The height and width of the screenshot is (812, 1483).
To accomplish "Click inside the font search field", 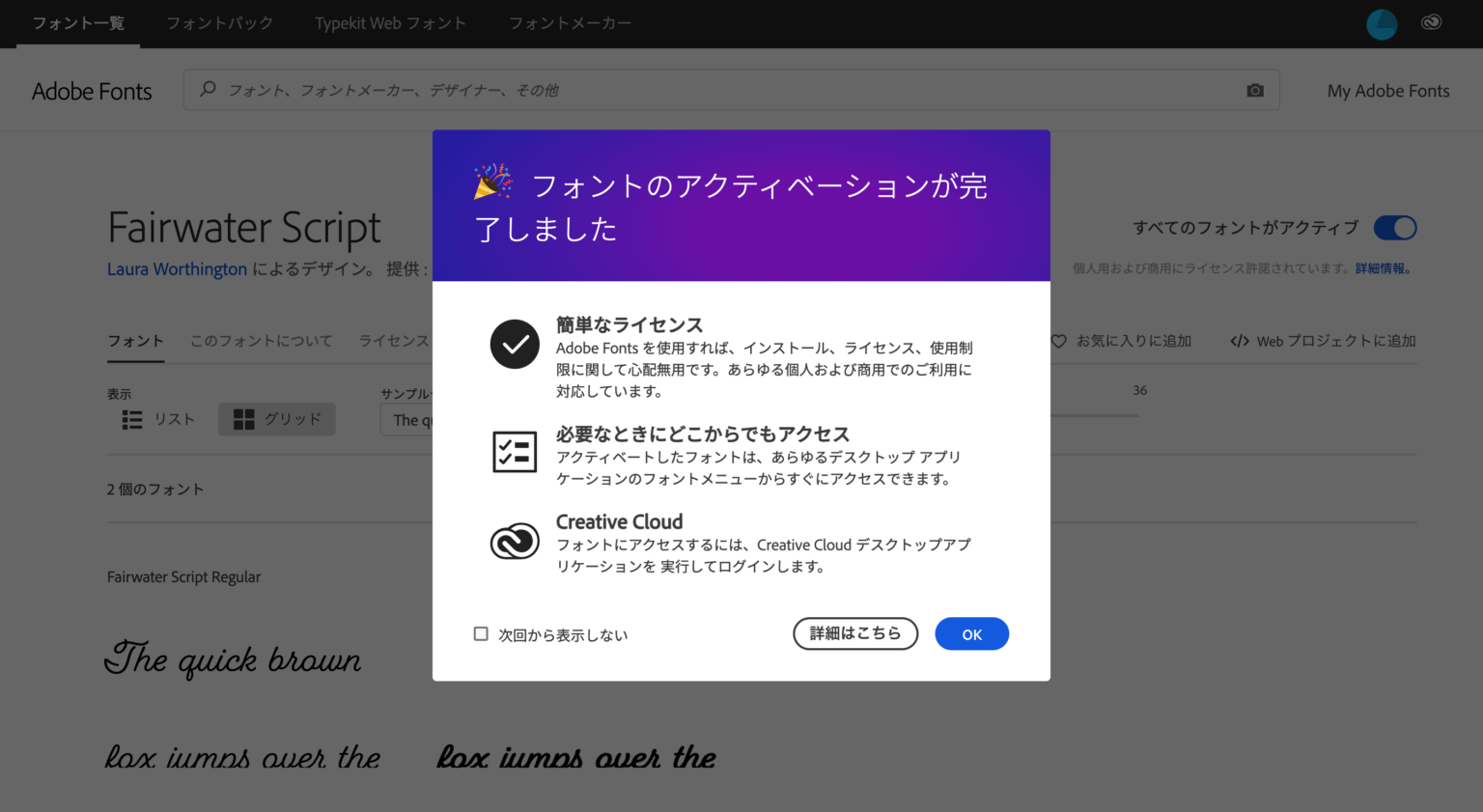I will (x=676, y=89).
